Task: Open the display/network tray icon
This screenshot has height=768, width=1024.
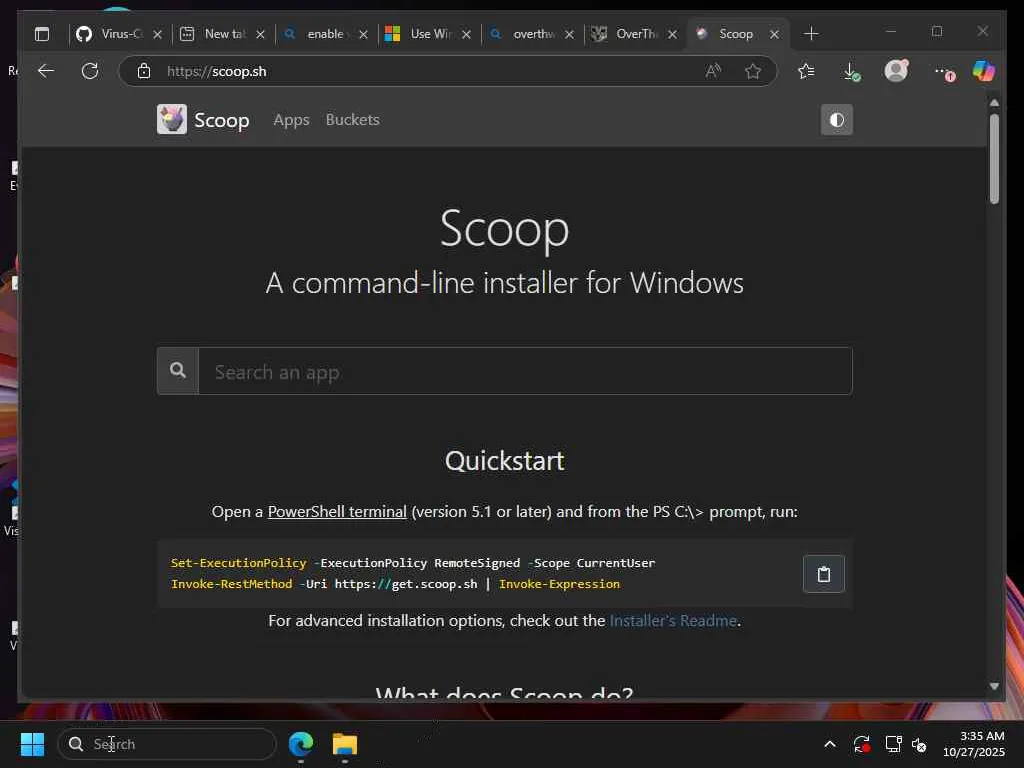Action: pos(893,744)
